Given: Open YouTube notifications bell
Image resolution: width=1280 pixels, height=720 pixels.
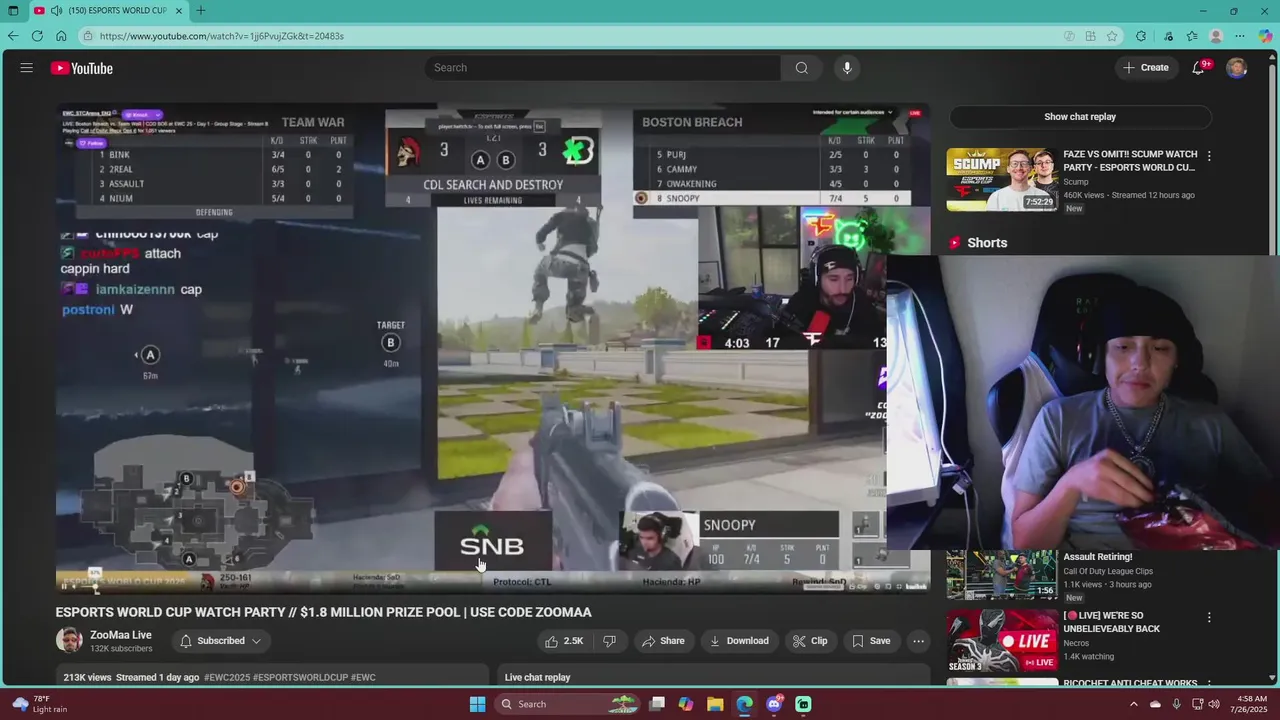Looking at the screenshot, I should click(x=1198, y=68).
